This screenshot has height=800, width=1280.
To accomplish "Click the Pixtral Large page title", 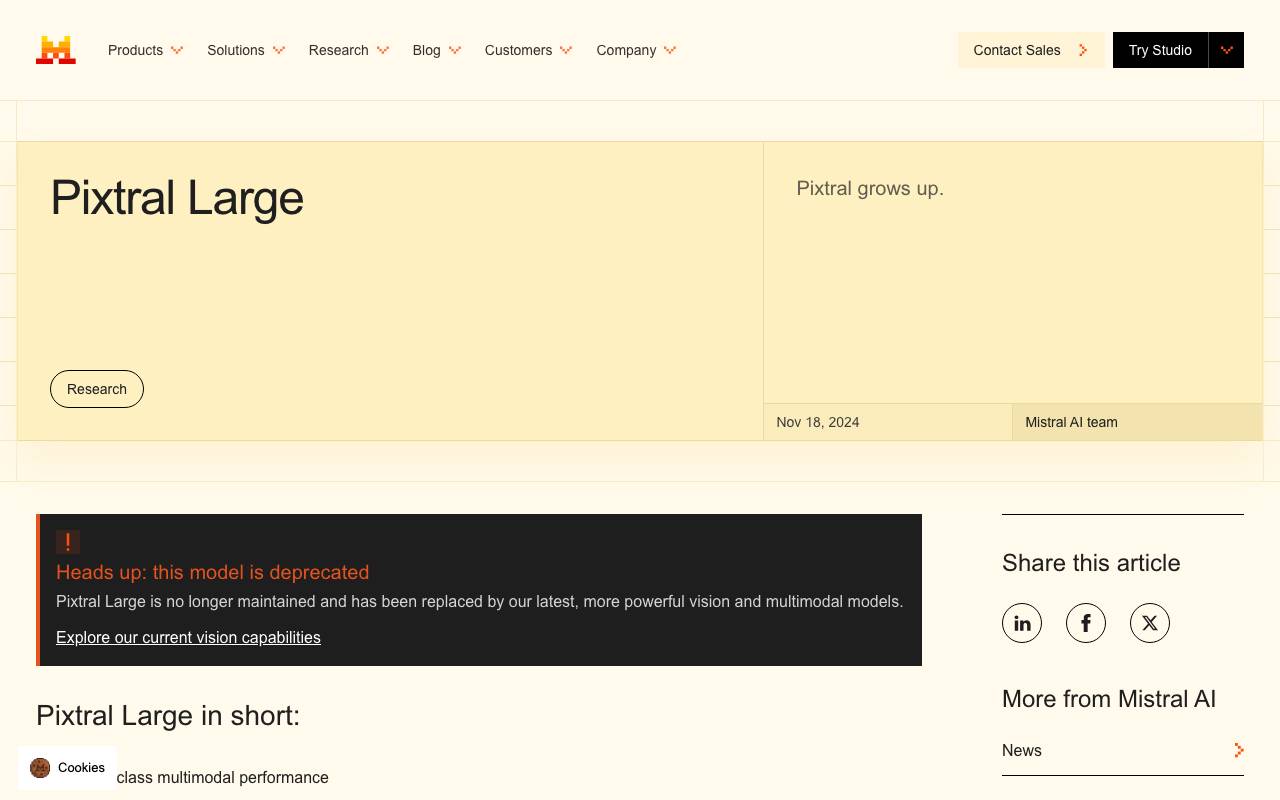I will click(x=177, y=198).
